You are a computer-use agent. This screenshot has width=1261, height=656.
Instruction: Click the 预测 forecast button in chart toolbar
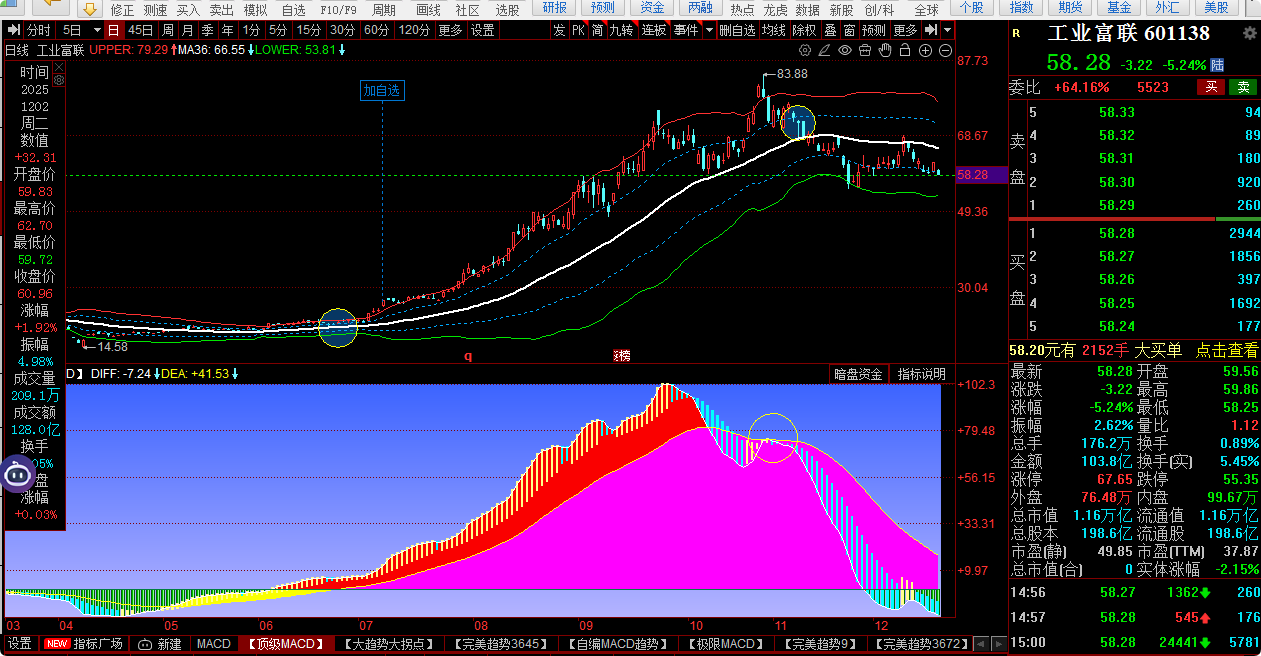coord(874,30)
